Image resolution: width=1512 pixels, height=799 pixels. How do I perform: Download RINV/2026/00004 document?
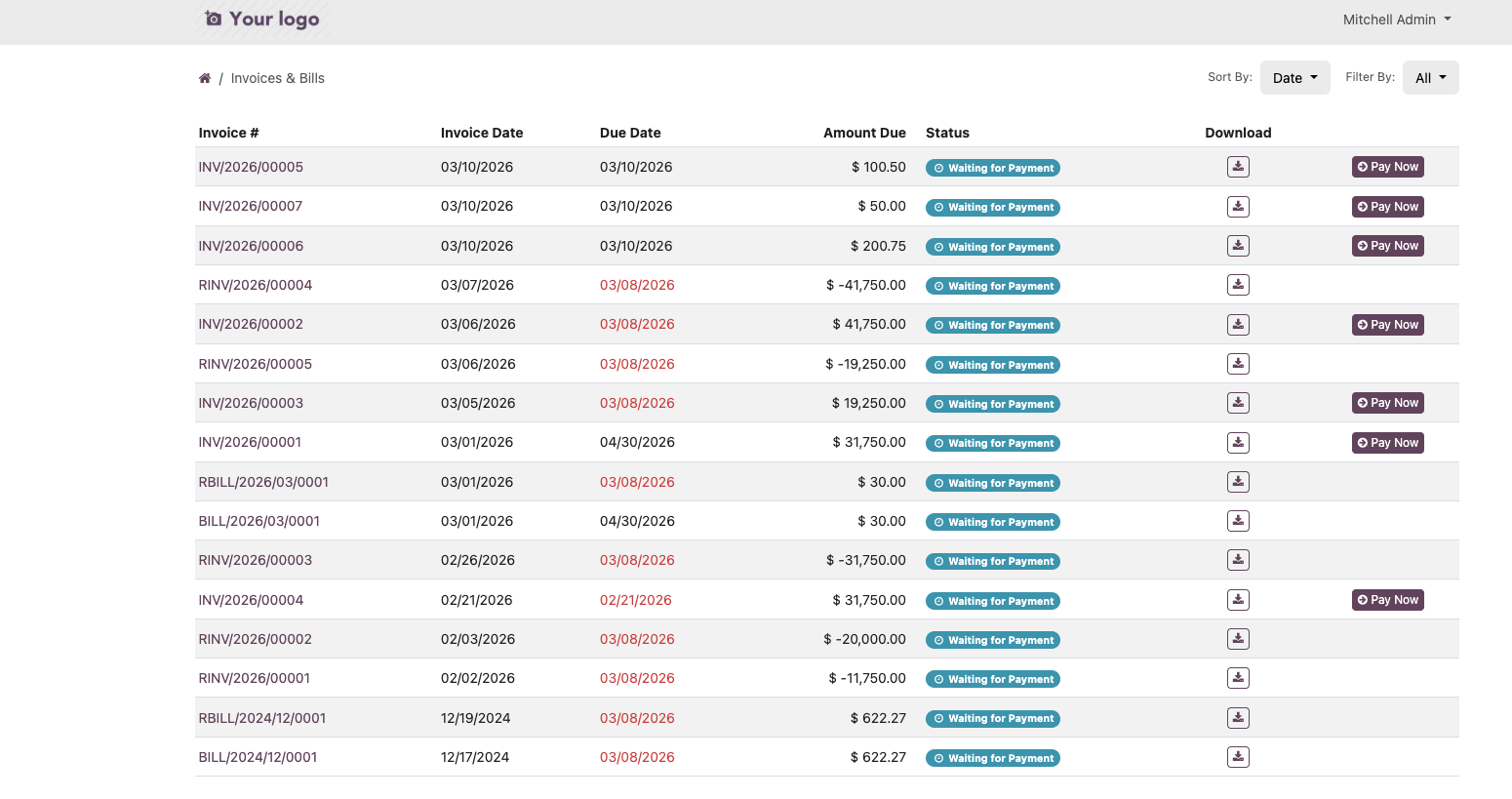pyautogui.click(x=1238, y=285)
